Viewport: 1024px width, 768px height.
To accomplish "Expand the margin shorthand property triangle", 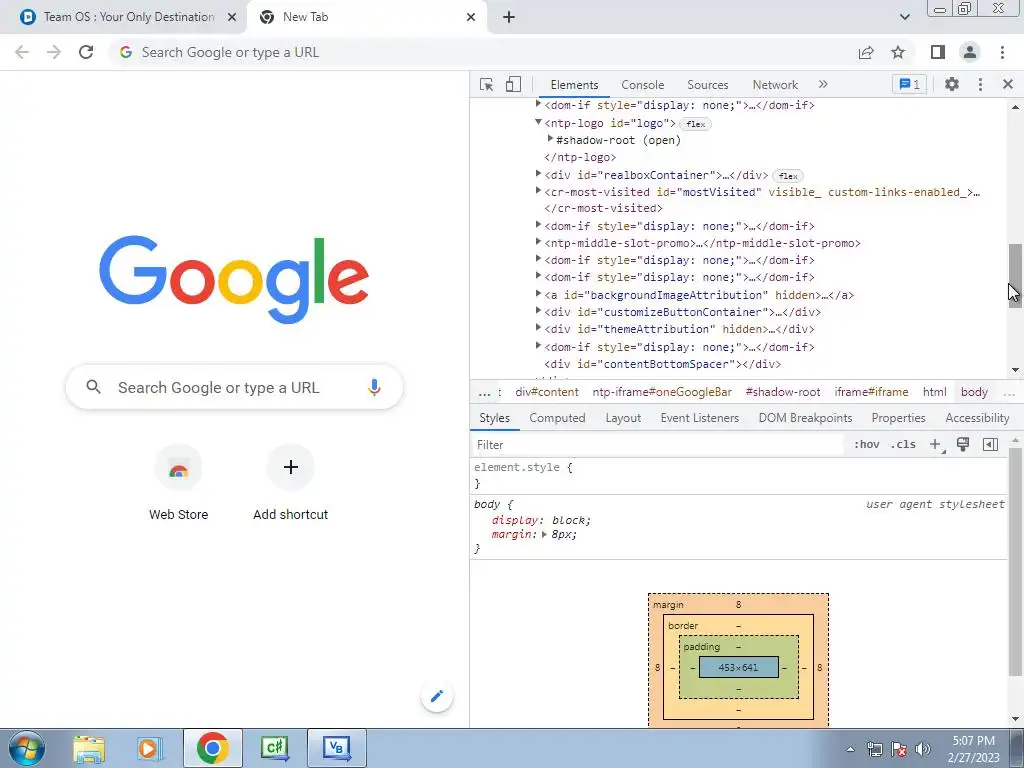I will [544, 534].
